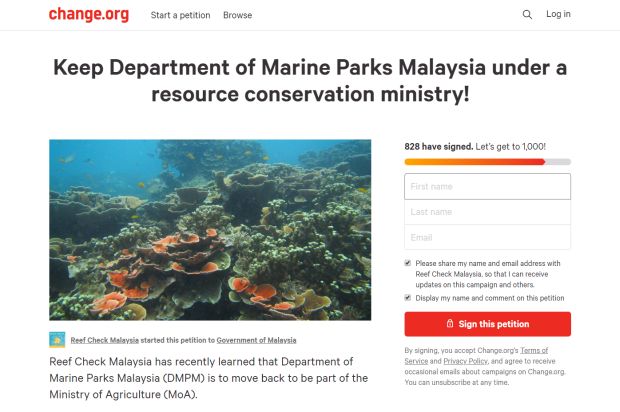620x412 pixels.
Task: Click into the Last name field
Action: [487, 212]
